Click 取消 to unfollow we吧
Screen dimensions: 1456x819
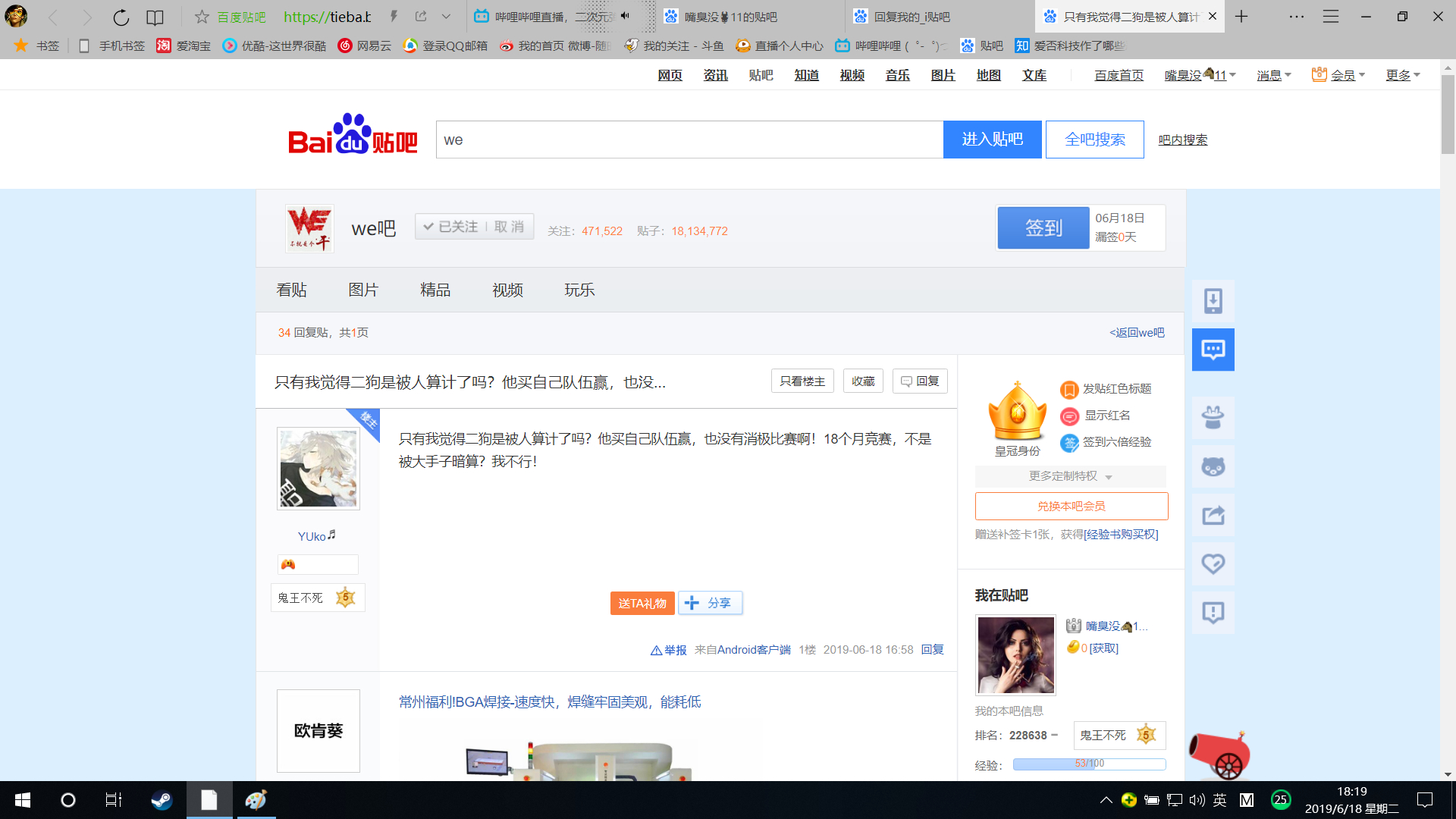coord(509,227)
